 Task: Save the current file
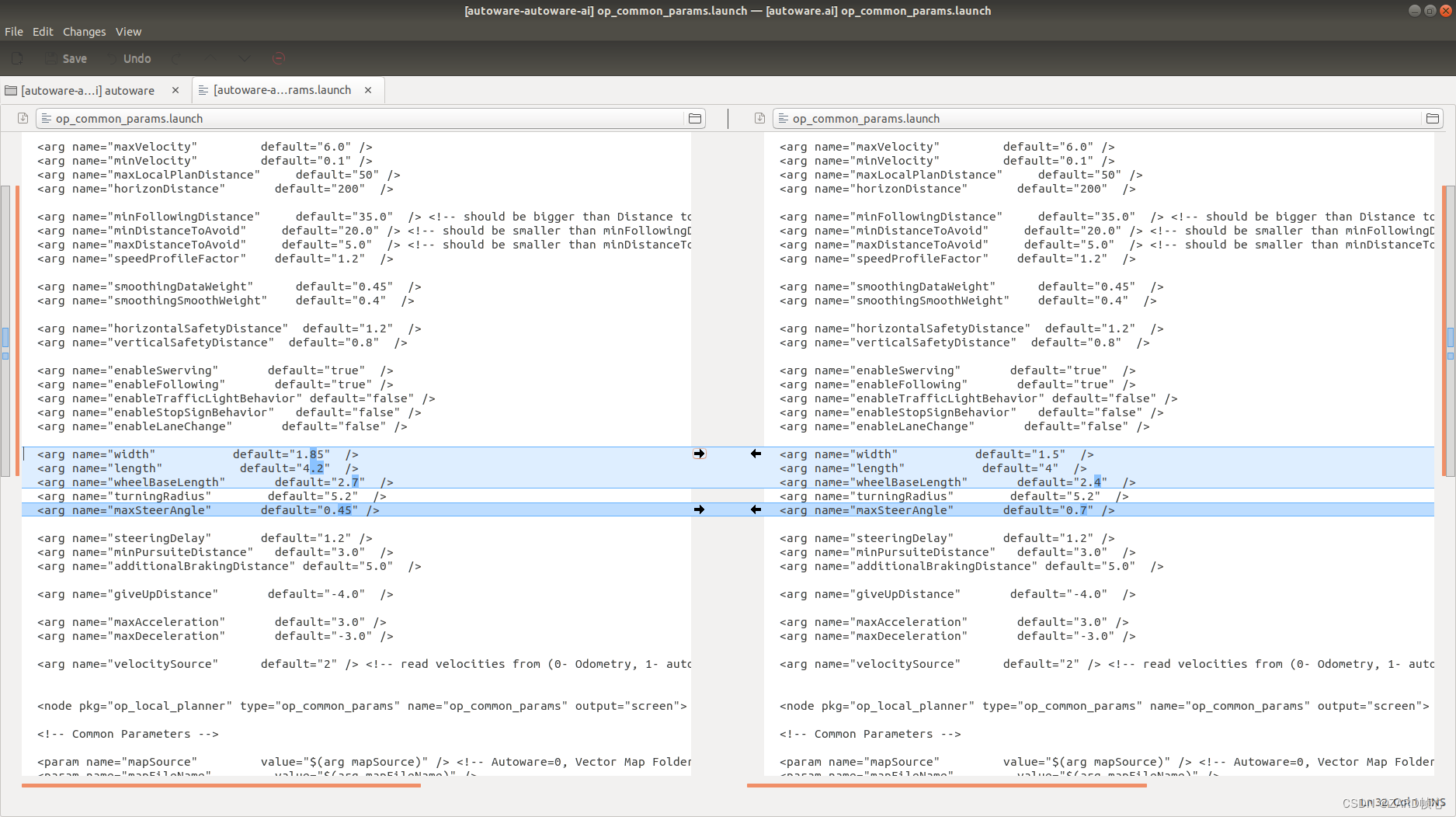tap(66, 58)
